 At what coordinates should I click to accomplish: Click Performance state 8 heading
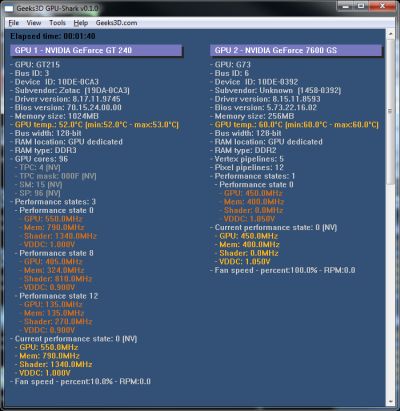54,253
